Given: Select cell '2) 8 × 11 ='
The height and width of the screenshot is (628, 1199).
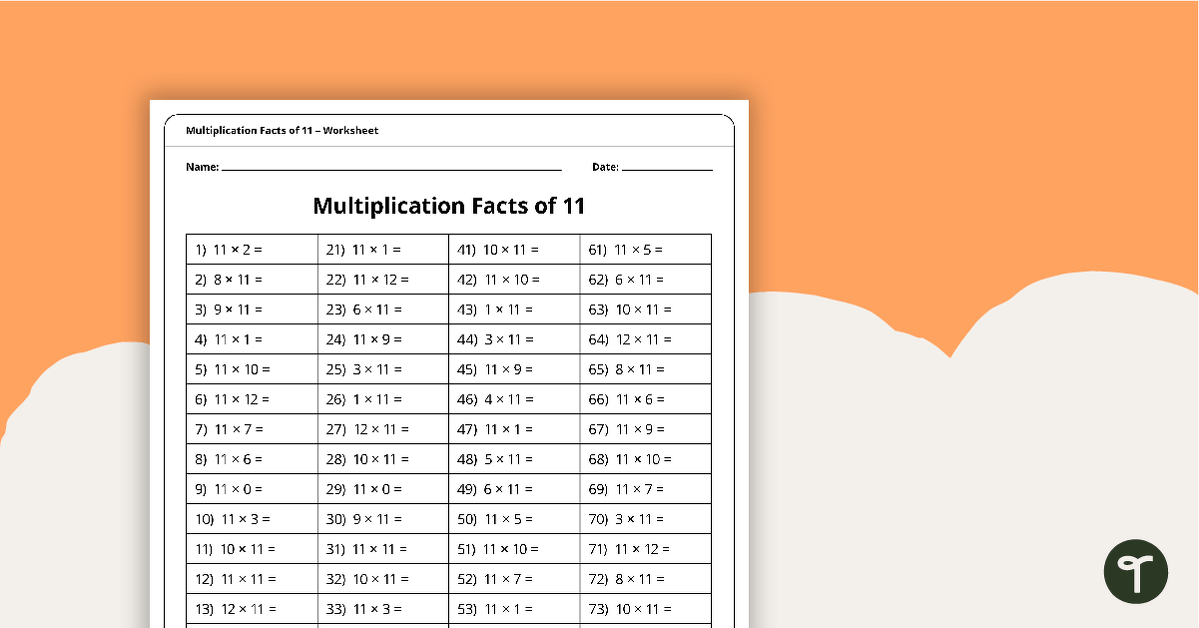Looking at the screenshot, I should (x=252, y=279).
